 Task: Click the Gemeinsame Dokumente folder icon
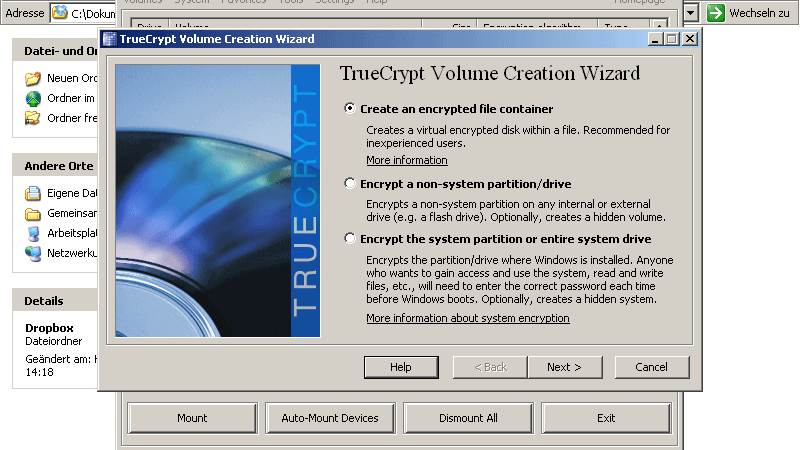(33, 213)
